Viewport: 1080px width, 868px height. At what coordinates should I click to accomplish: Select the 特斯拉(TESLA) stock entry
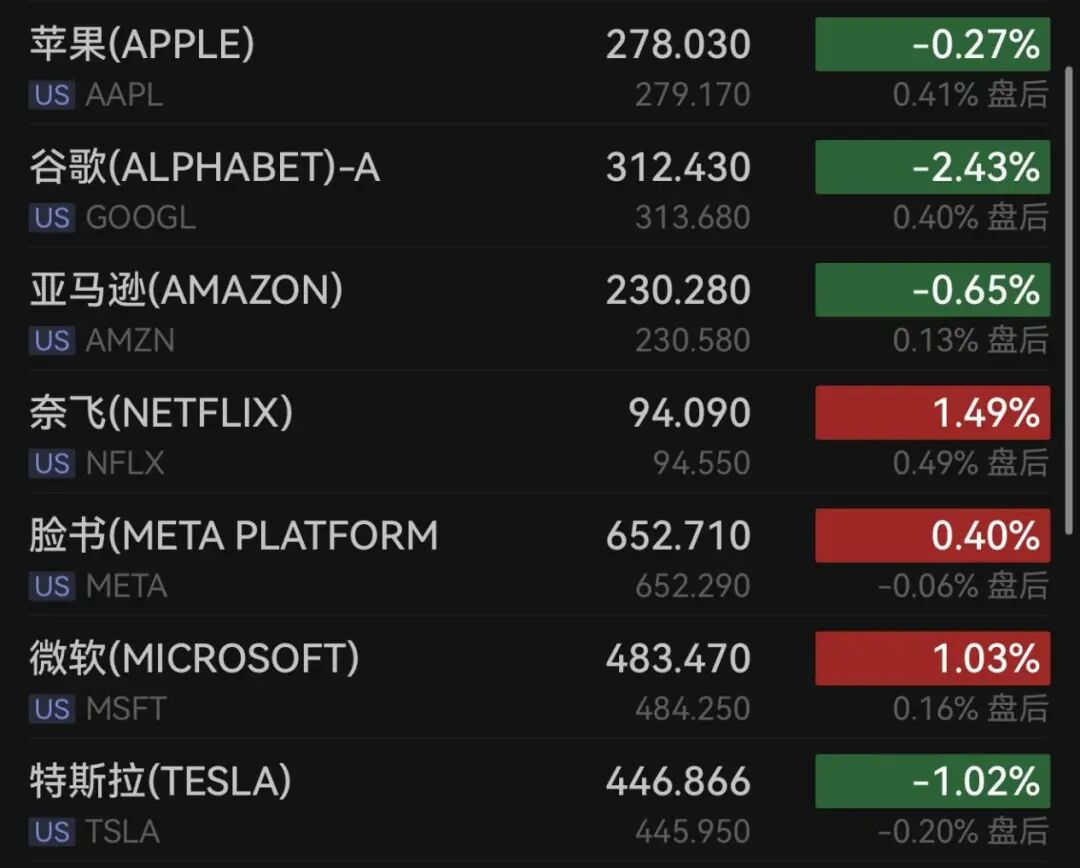pyautogui.click(x=160, y=781)
